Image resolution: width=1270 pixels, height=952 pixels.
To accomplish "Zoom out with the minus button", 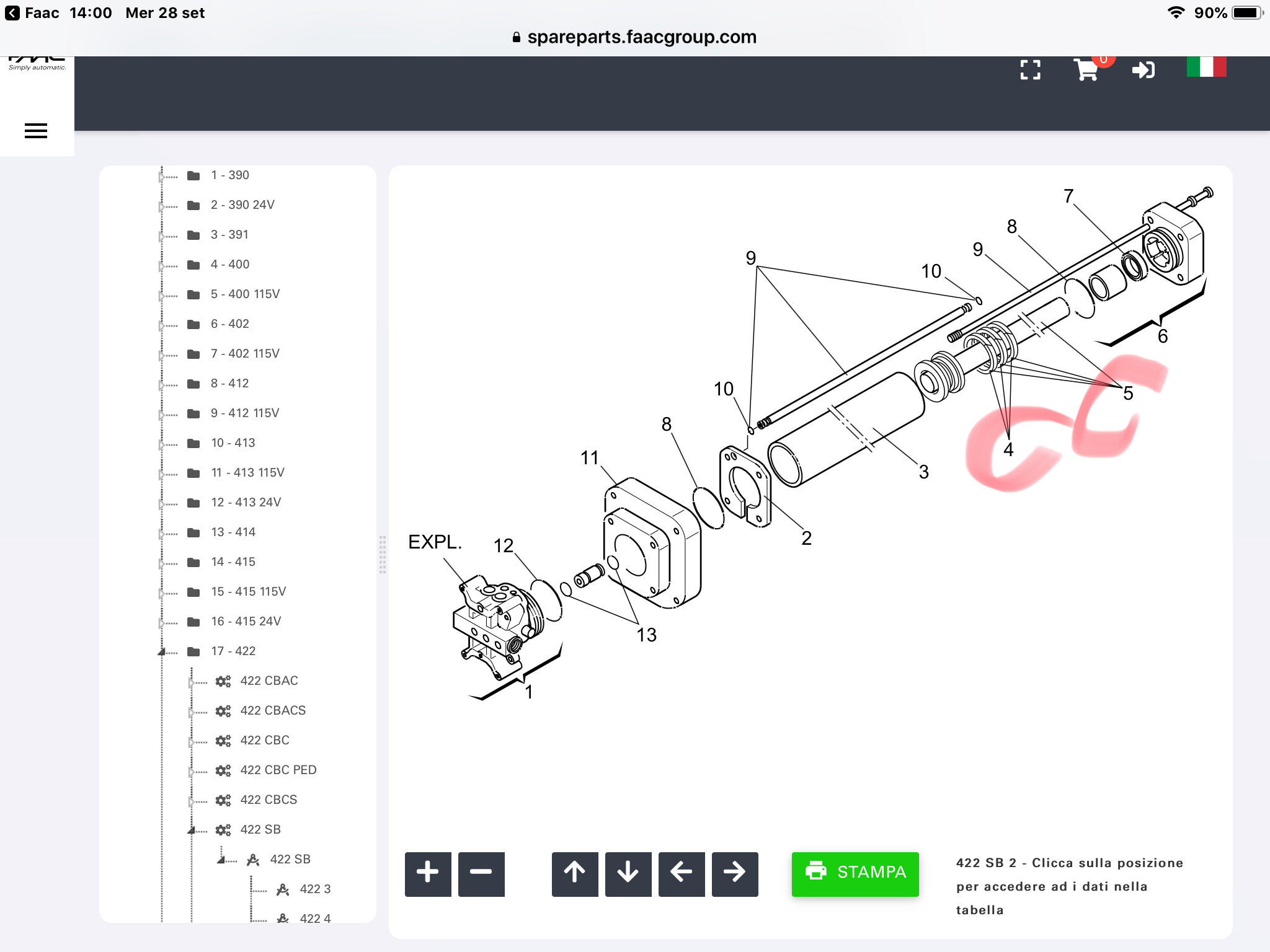I will click(x=481, y=873).
